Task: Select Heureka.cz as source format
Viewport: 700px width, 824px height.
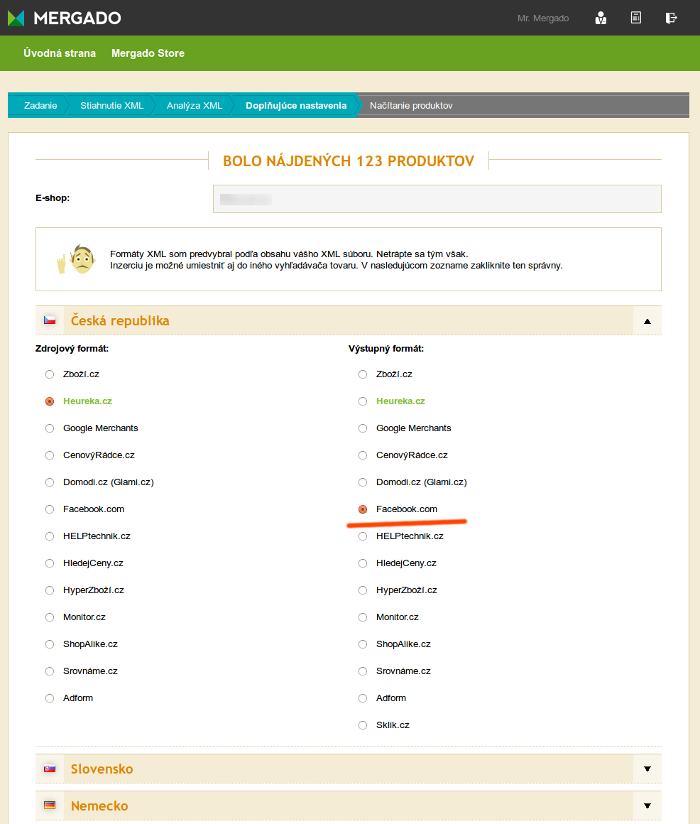Action: (x=49, y=401)
